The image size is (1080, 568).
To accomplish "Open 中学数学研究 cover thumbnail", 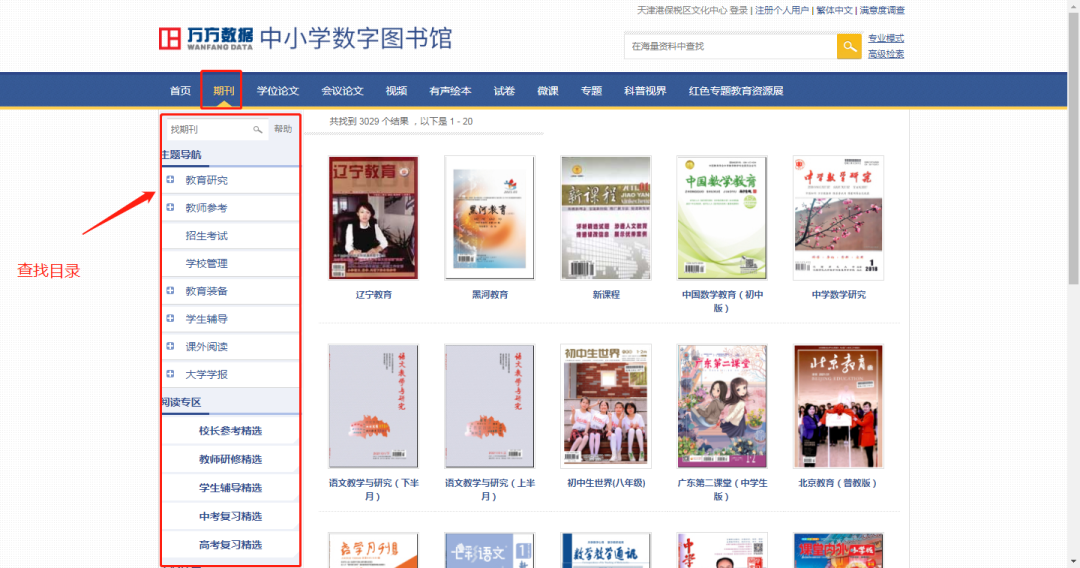I will [838, 218].
